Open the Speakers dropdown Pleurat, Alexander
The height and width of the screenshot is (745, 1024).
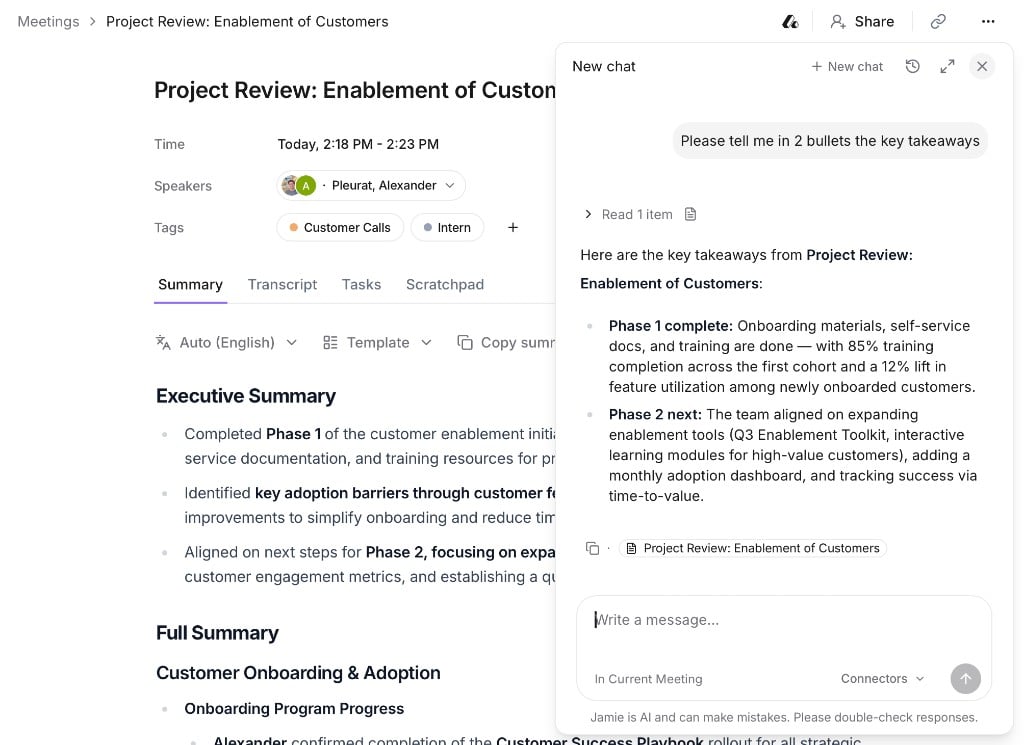click(x=371, y=185)
